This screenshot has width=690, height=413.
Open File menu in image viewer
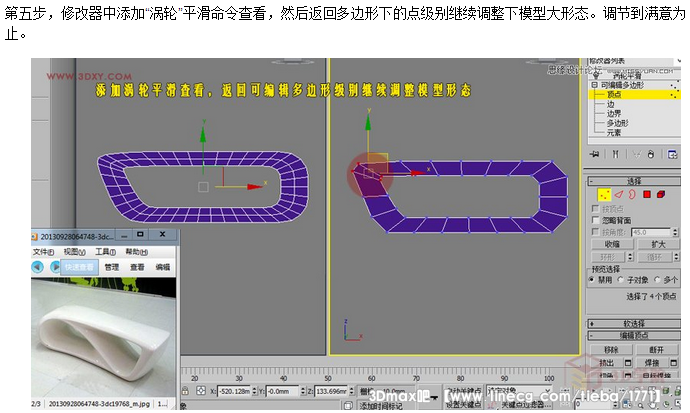(44, 252)
